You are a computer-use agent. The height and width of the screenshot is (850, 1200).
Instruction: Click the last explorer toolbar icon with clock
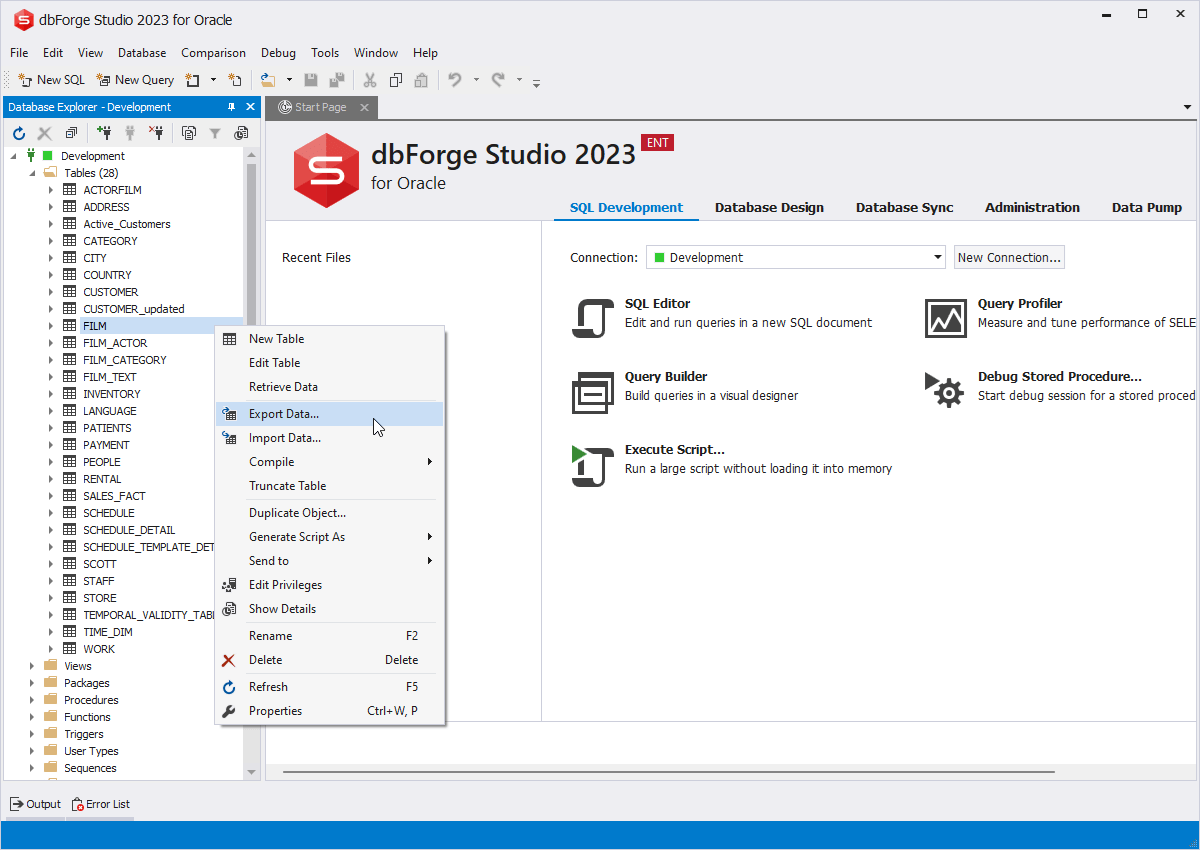241,132
